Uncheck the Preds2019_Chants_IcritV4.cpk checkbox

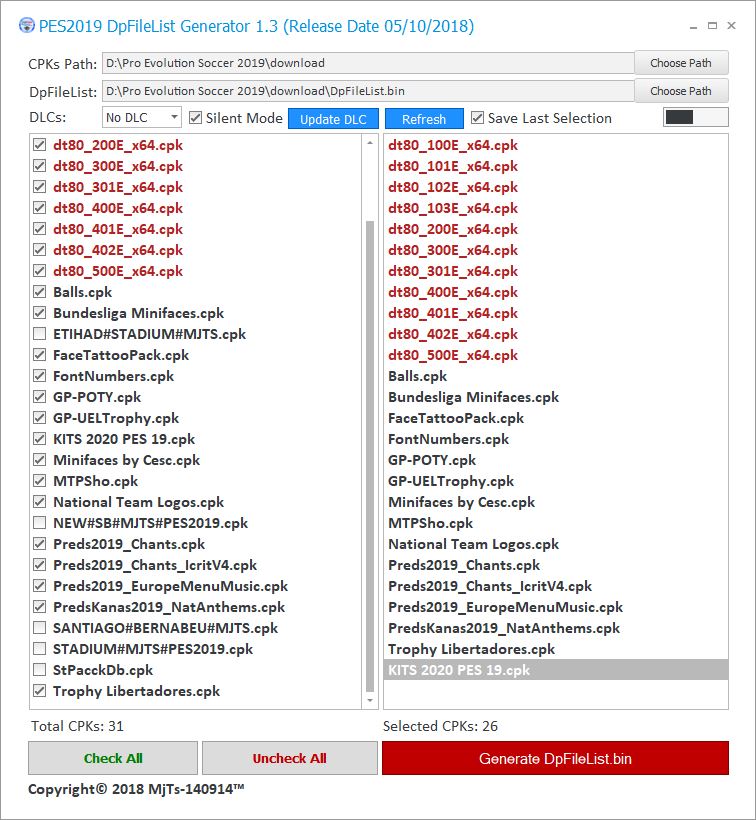click(x=40, y=565)
